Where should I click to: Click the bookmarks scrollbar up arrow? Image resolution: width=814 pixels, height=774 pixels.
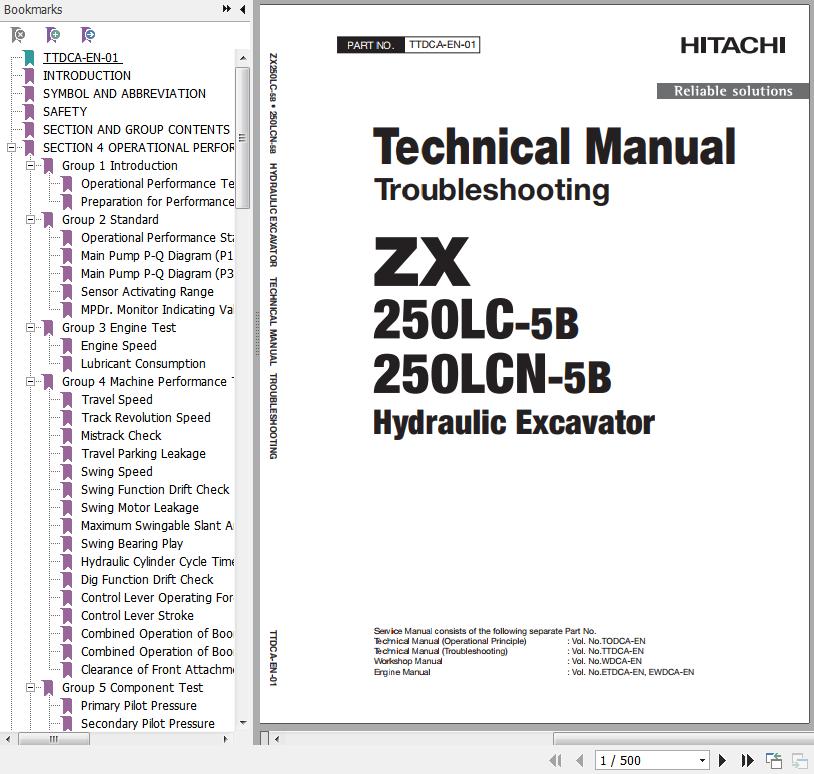[242, 58]
